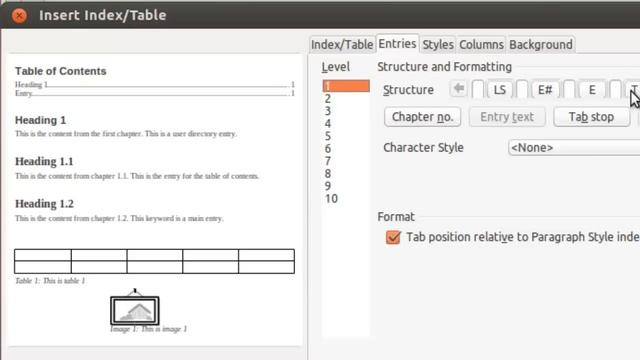The image size is (640, 360).
Task: Switch to the Styles tab
Action: (x=438, y=44)
